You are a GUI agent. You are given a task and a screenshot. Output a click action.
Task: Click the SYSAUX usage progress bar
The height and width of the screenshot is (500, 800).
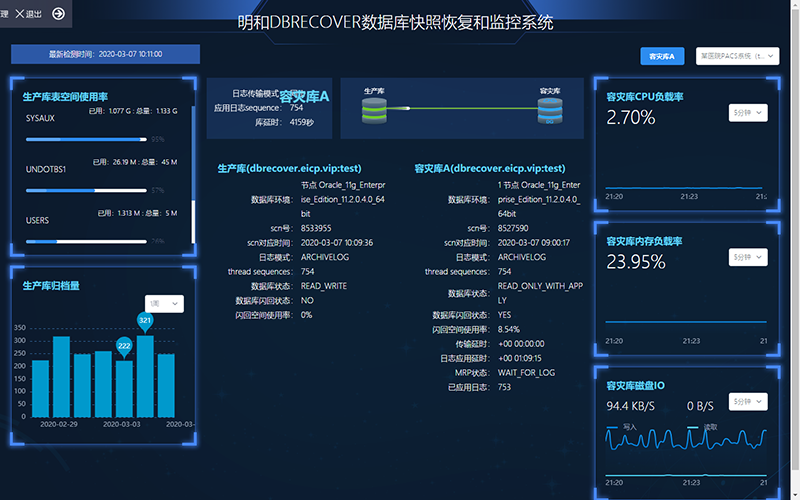86,139
